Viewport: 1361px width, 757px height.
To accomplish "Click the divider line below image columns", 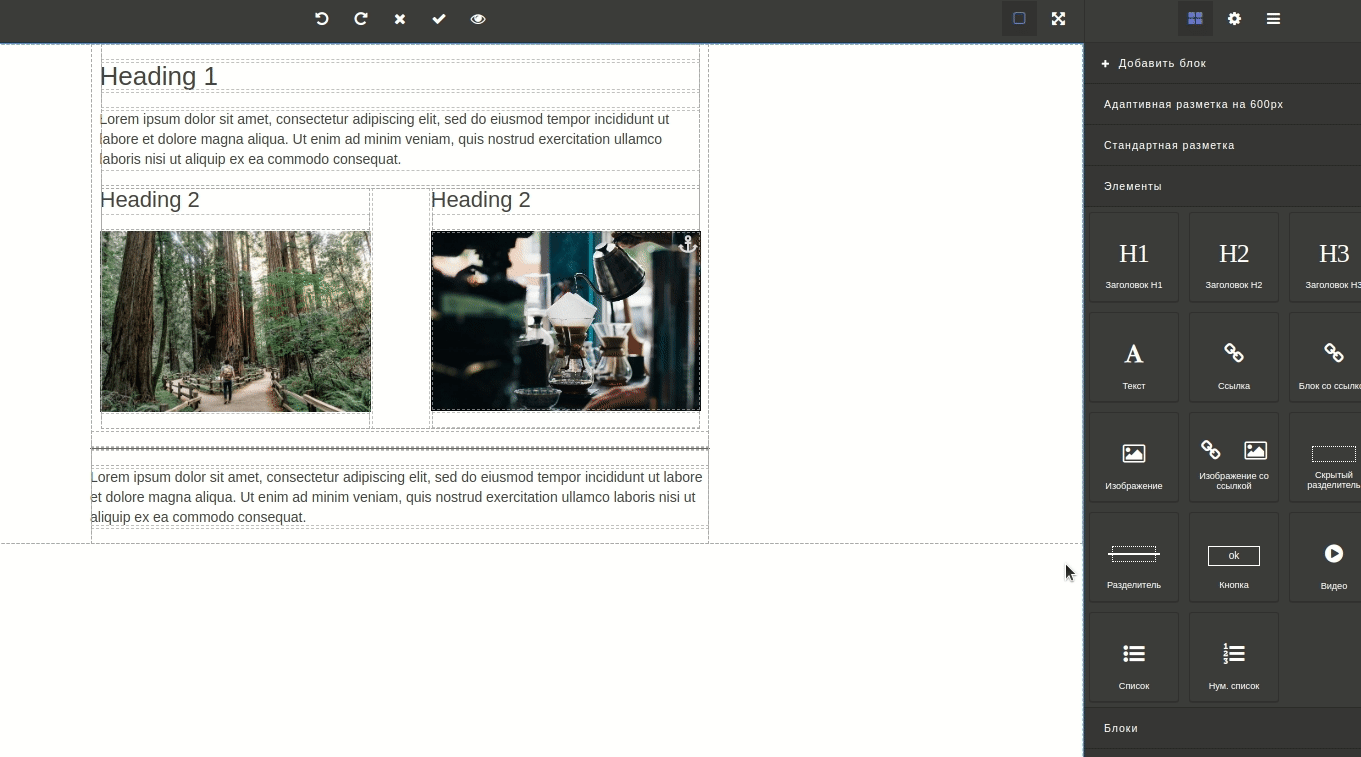I will pos(400,449).
